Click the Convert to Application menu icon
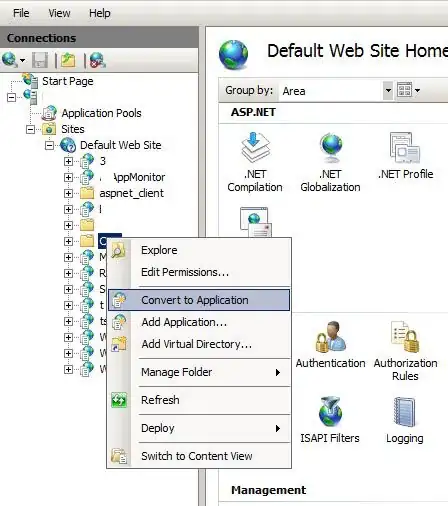Image resolution: width=448 pixels, height=506 pixels. coord(119,300)
